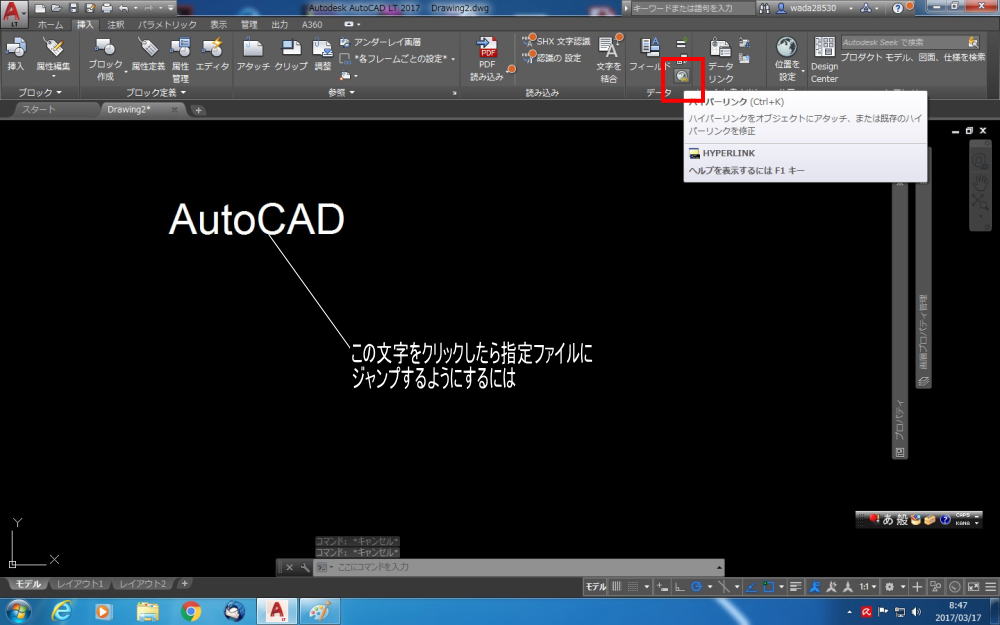Image resolution: width=1000 pixels, height=625 pixels.
Task: Toggle polar tracking in status bar
Action: coord(696,587)
